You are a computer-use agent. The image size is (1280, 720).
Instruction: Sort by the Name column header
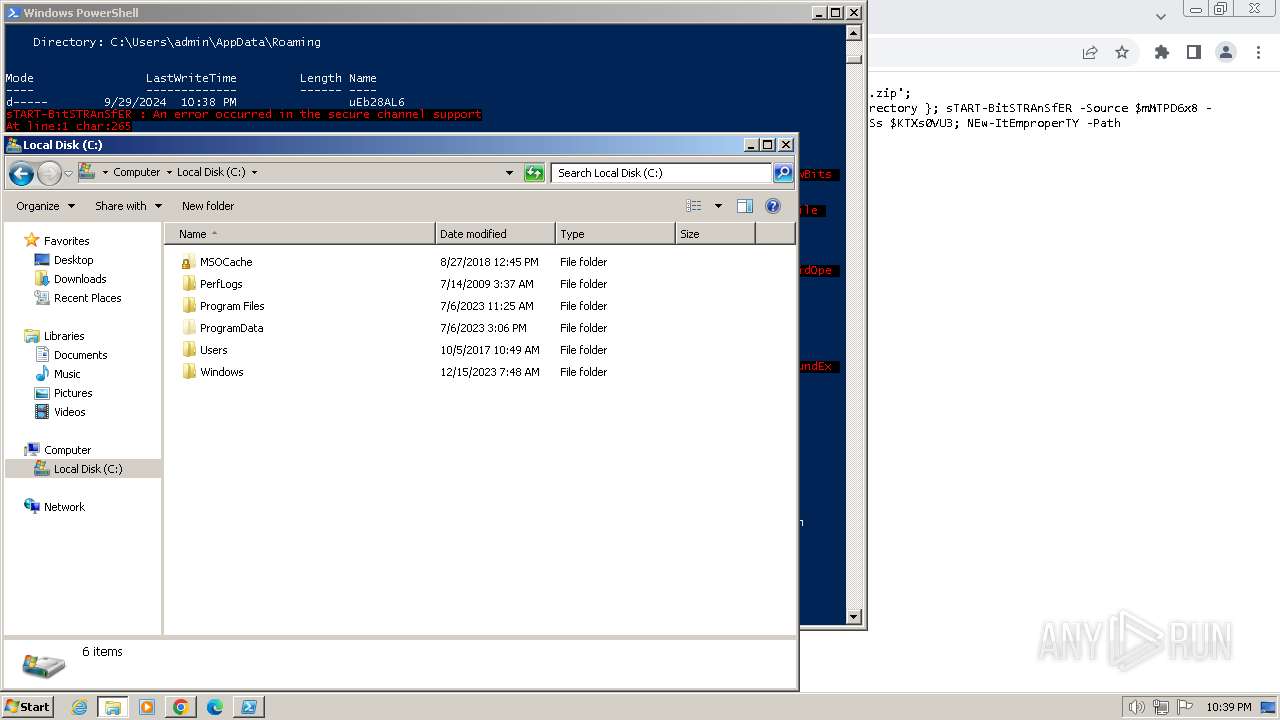[x=300, y=234]
